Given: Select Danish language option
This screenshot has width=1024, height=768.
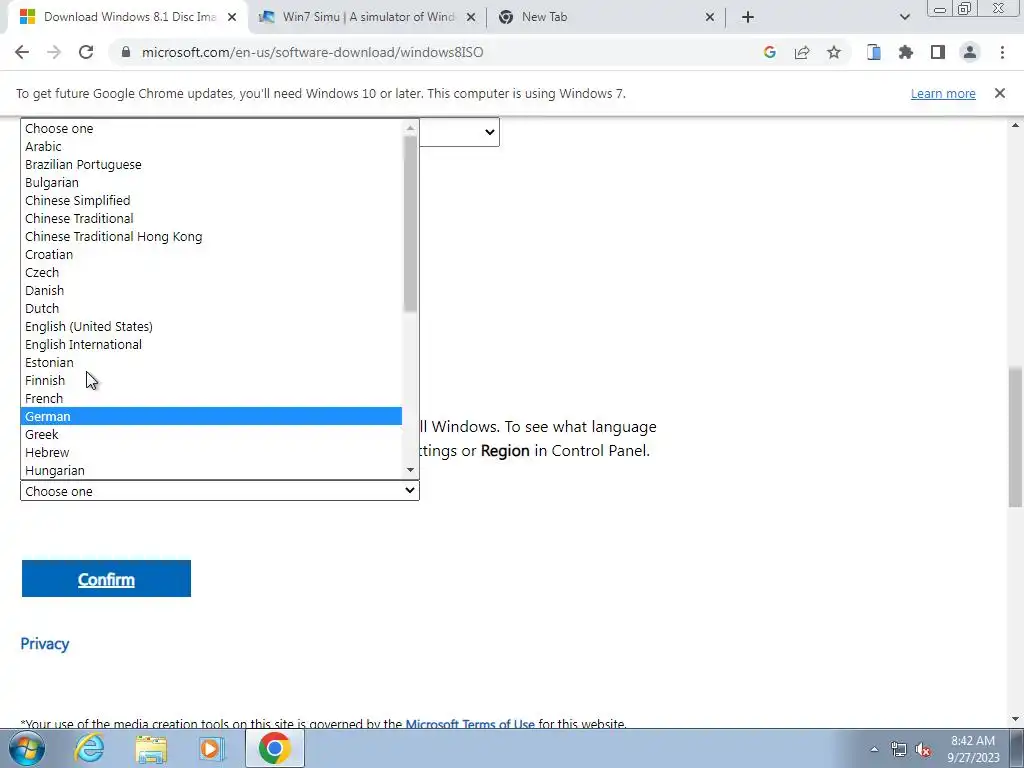Looking at the screenshot, I should pos(211,290).
